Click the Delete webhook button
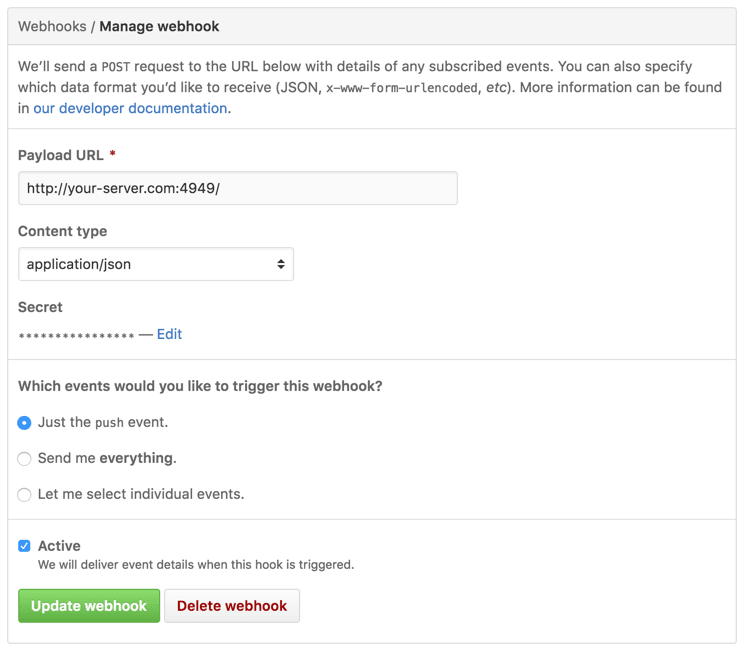 [x=232, y=606]
